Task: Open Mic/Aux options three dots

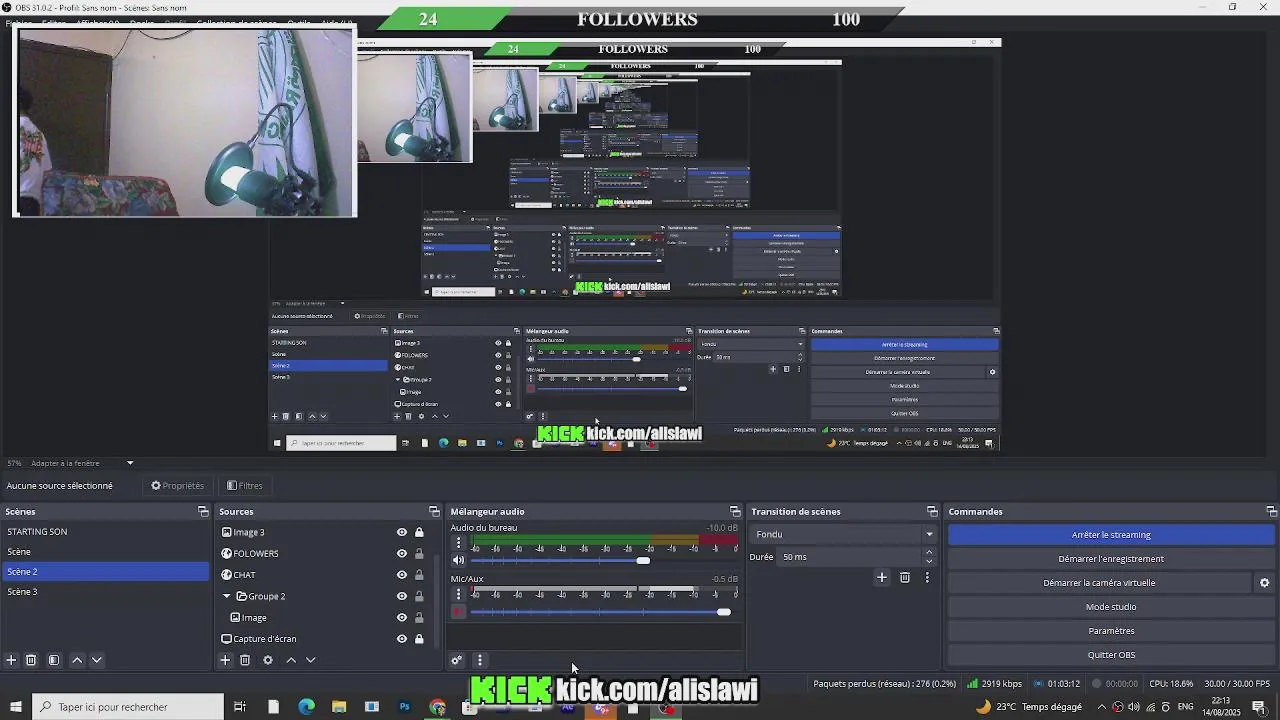Action: (459, 594)
